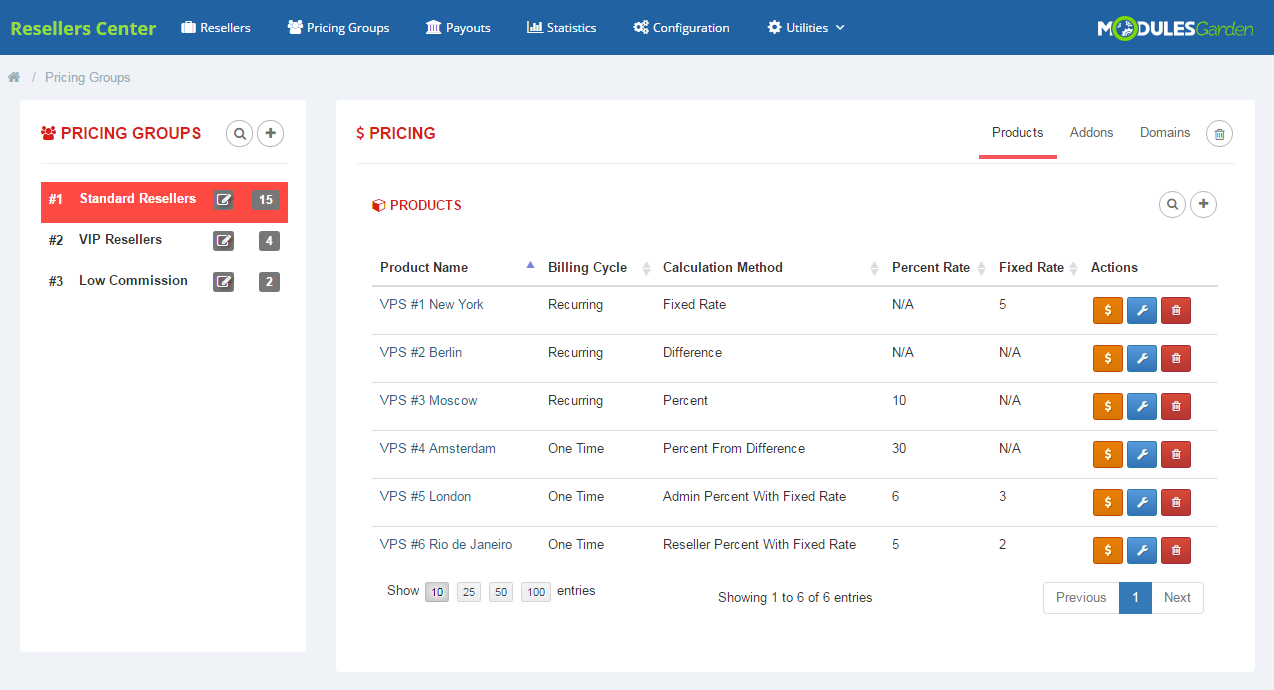Viewport: 1274px width, 690px height.
Task: Click the dollar icon for VPS #6 Rio de Janeiro
Action: [1107, 550]
